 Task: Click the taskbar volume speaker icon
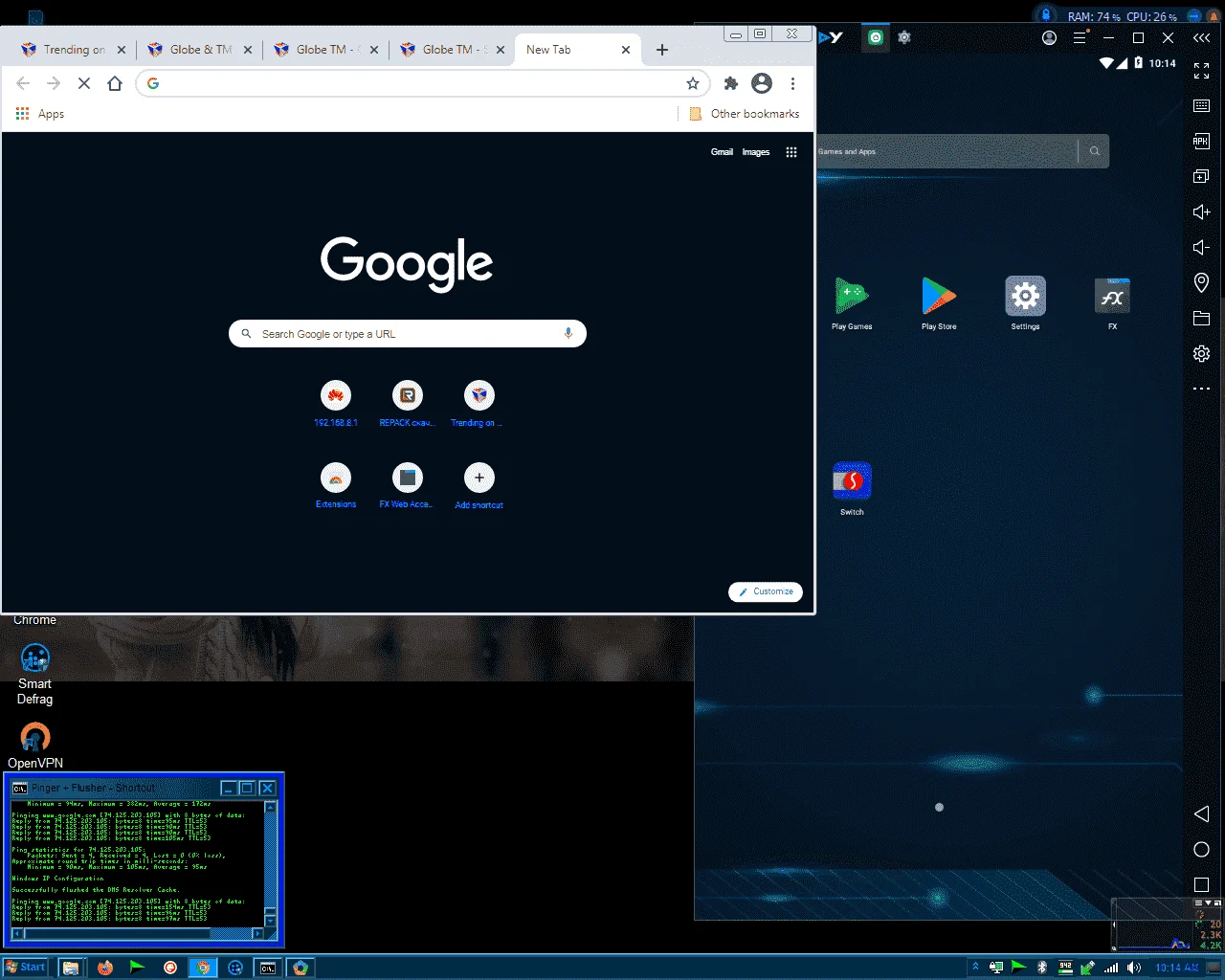[1134, 968]
